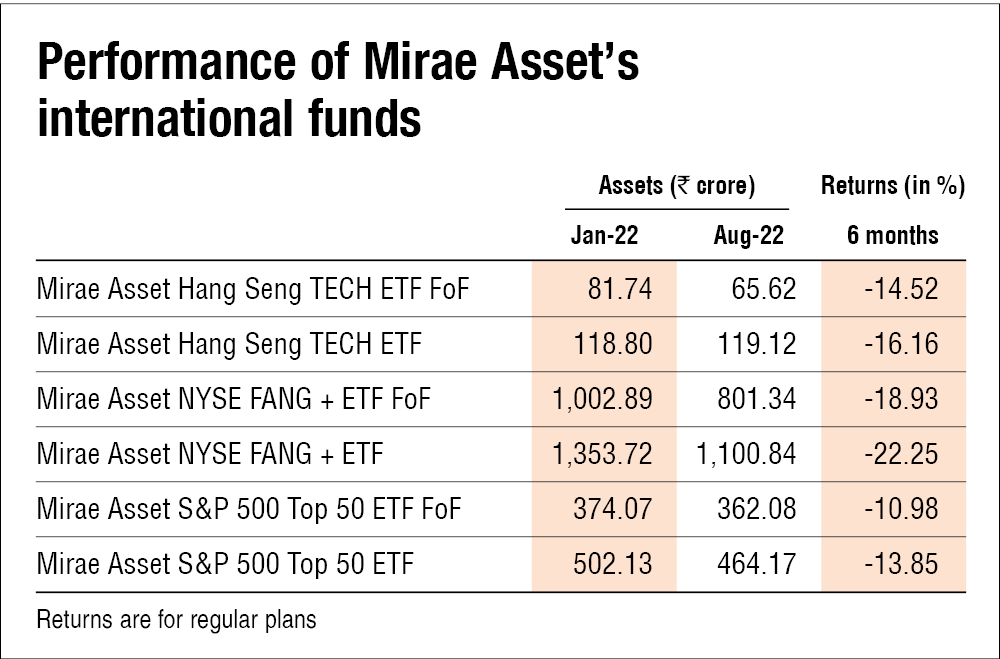Click the Mirae Asset Hang Seng TECH ETF row label
Image resolution: width=1000 pixels, height=659 pixels.
tap(229, 345)
